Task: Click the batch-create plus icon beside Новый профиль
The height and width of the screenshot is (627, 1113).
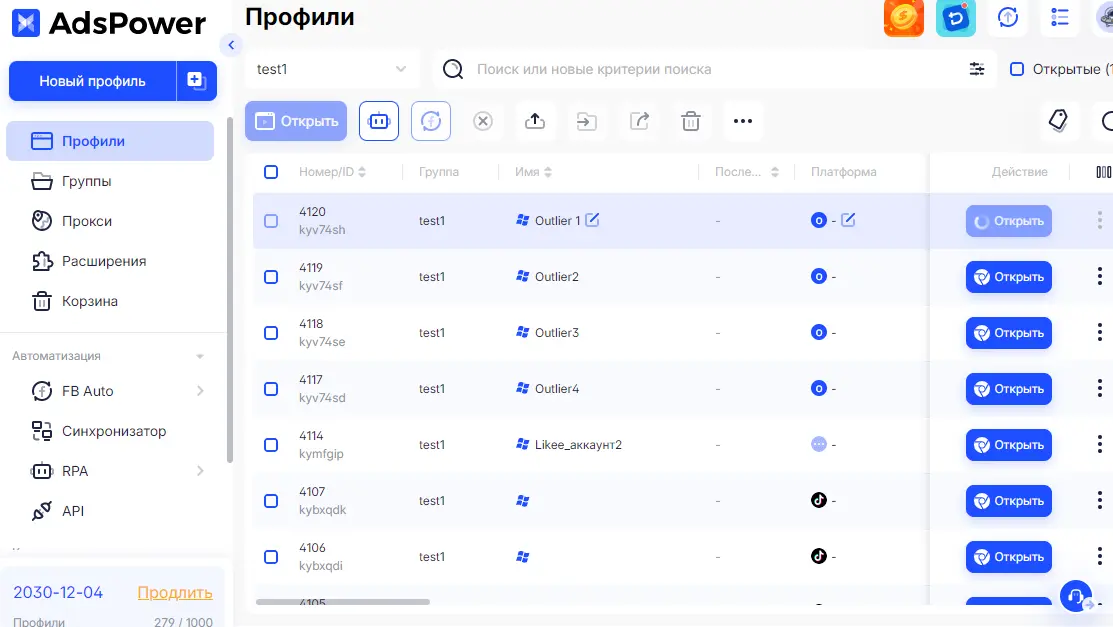Action: click(196, 81)
